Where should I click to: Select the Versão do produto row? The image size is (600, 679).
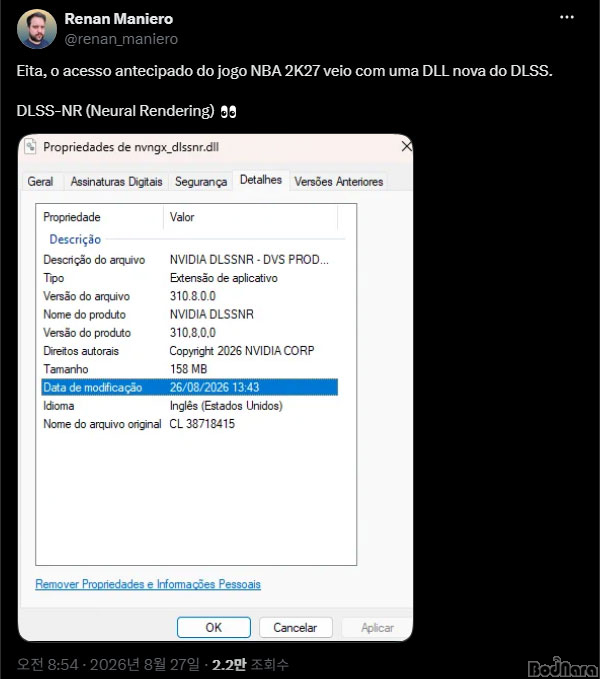(190, 333)
